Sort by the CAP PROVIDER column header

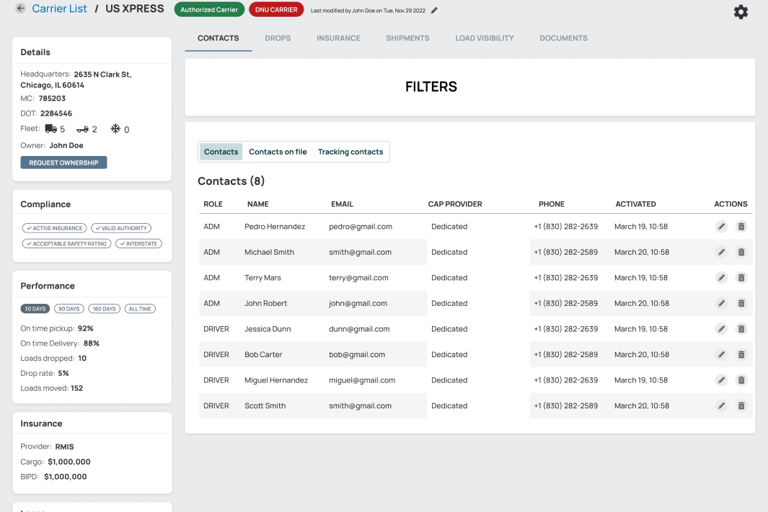(455, 204)
